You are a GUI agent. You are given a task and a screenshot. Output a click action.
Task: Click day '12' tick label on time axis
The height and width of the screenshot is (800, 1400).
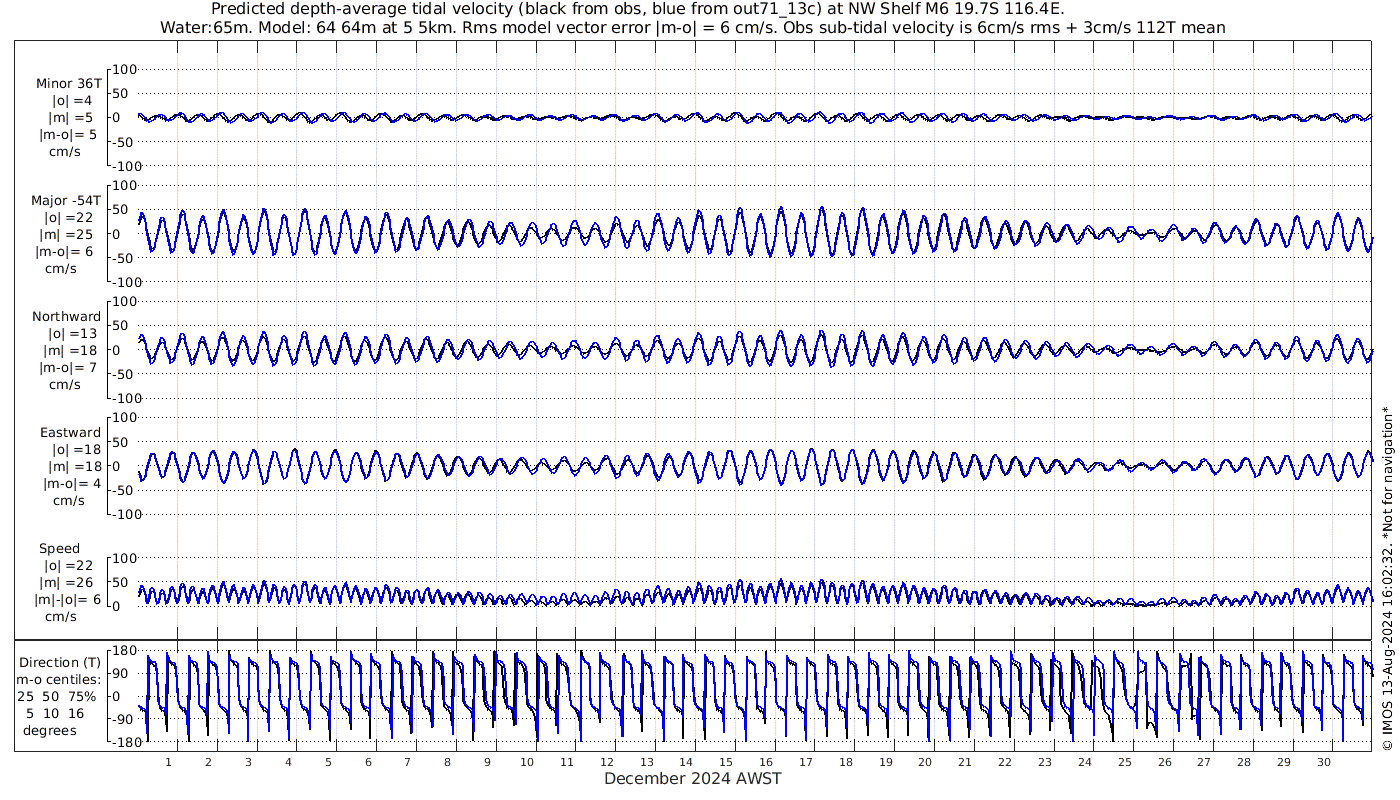607,762
